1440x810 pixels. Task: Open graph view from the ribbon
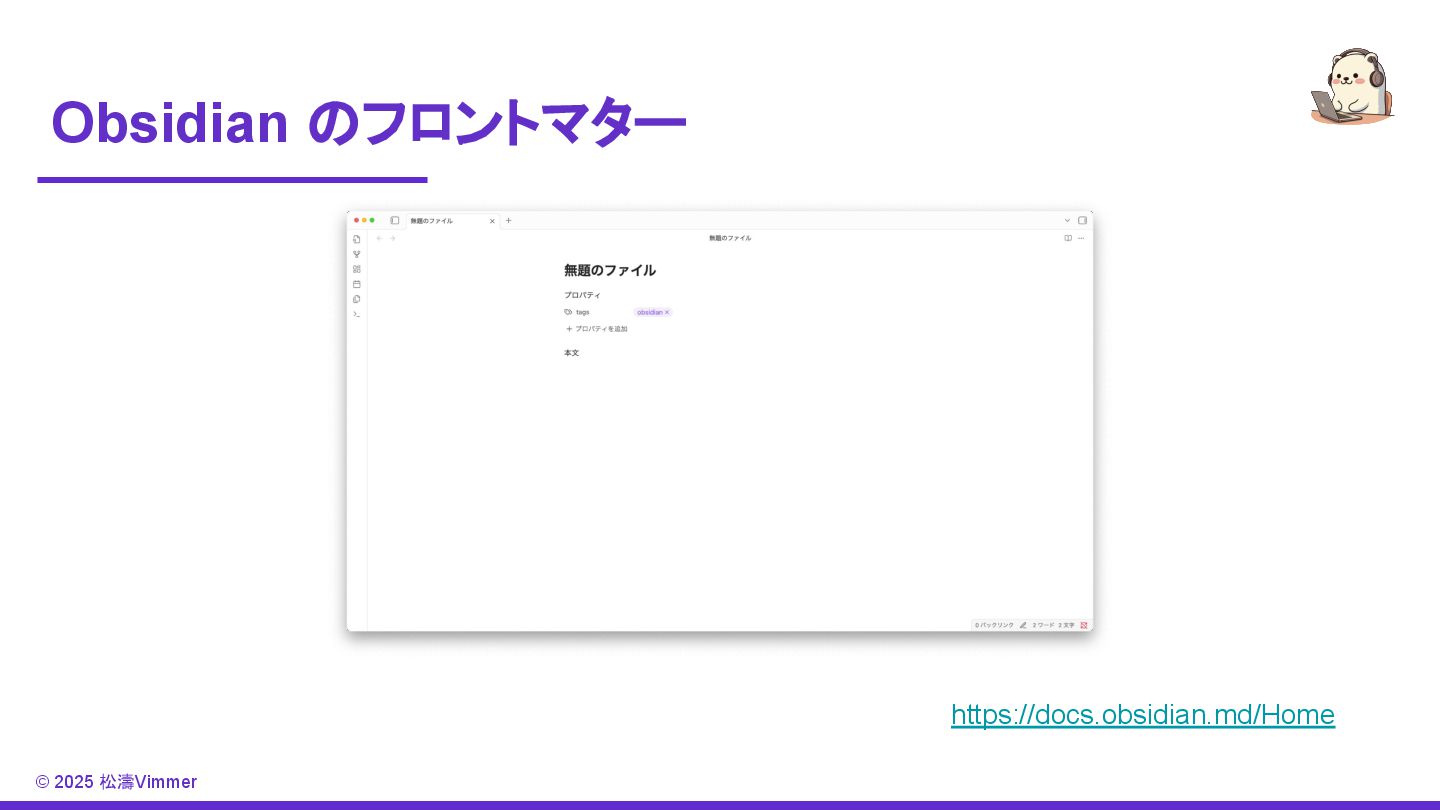(357, 254)
